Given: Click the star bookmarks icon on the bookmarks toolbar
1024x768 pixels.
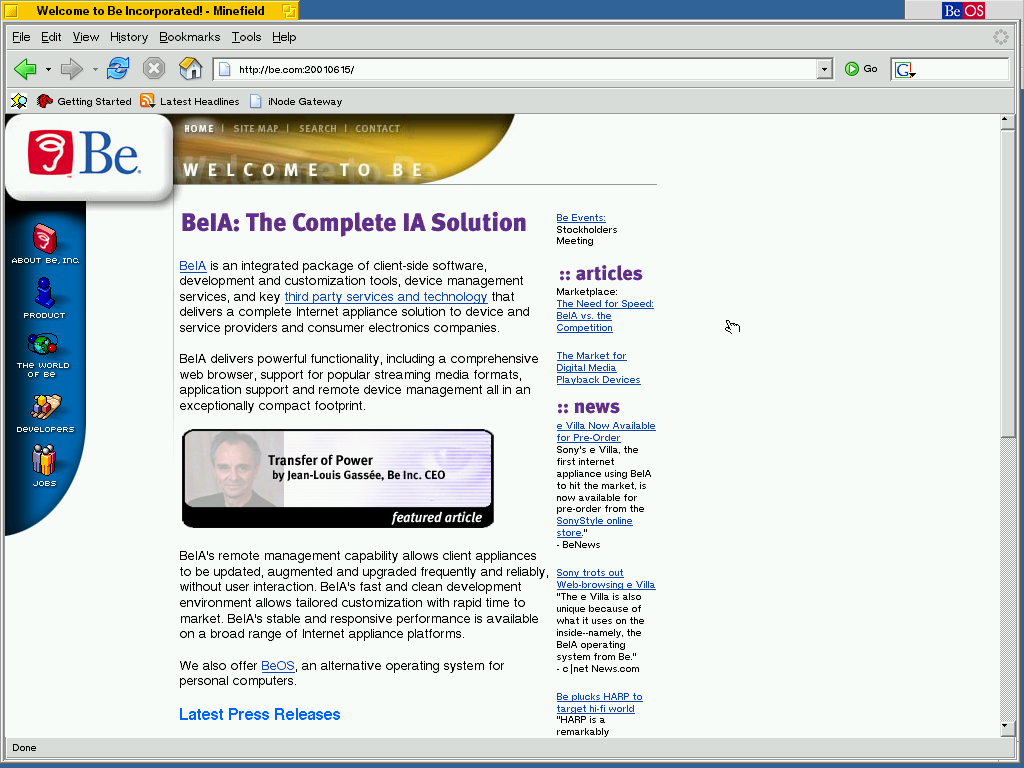Looking at the screenshot, I should point(19,101).
